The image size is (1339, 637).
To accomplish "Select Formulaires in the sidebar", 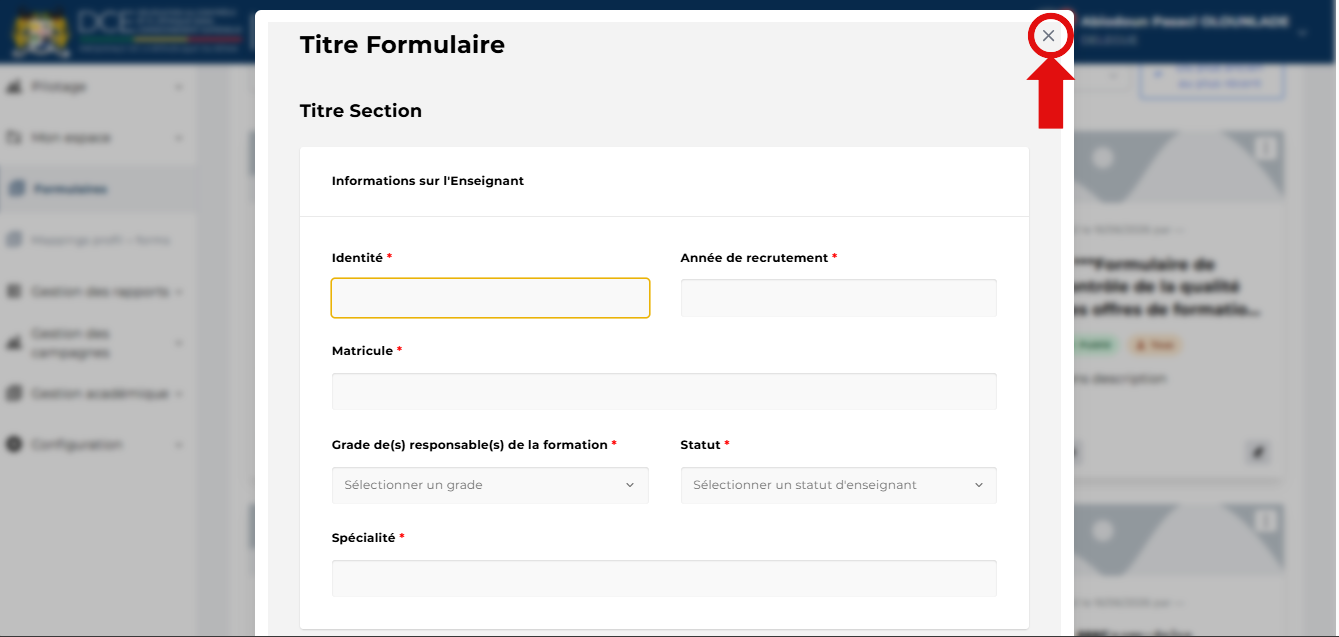I will coord(97,189).
